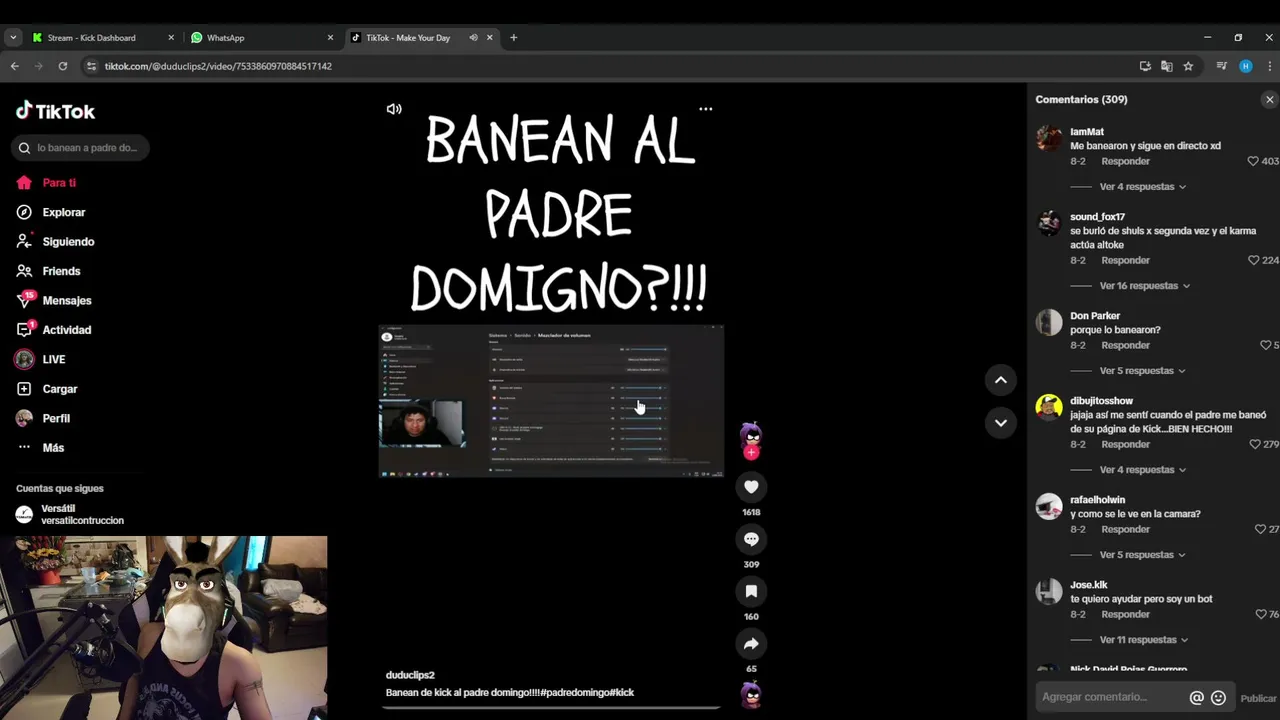Image resolution: width=1280 pixels, height=720 pixels.
Task: Open the emoji picker for comments
Action: pos(1218,698)
